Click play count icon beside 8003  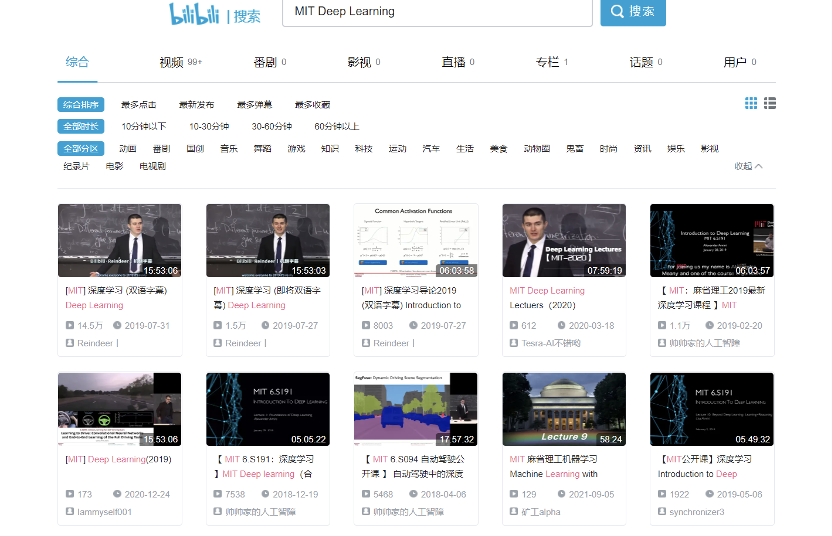tap(366, 325)
